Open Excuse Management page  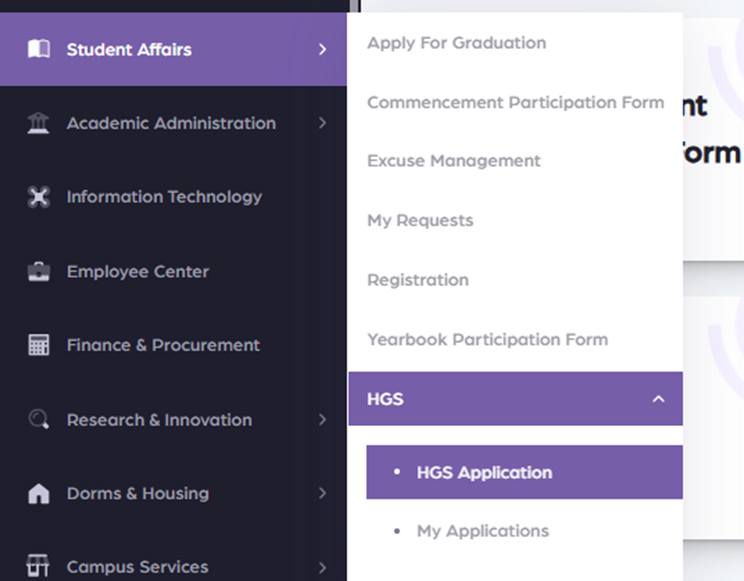tap(453, 161)
